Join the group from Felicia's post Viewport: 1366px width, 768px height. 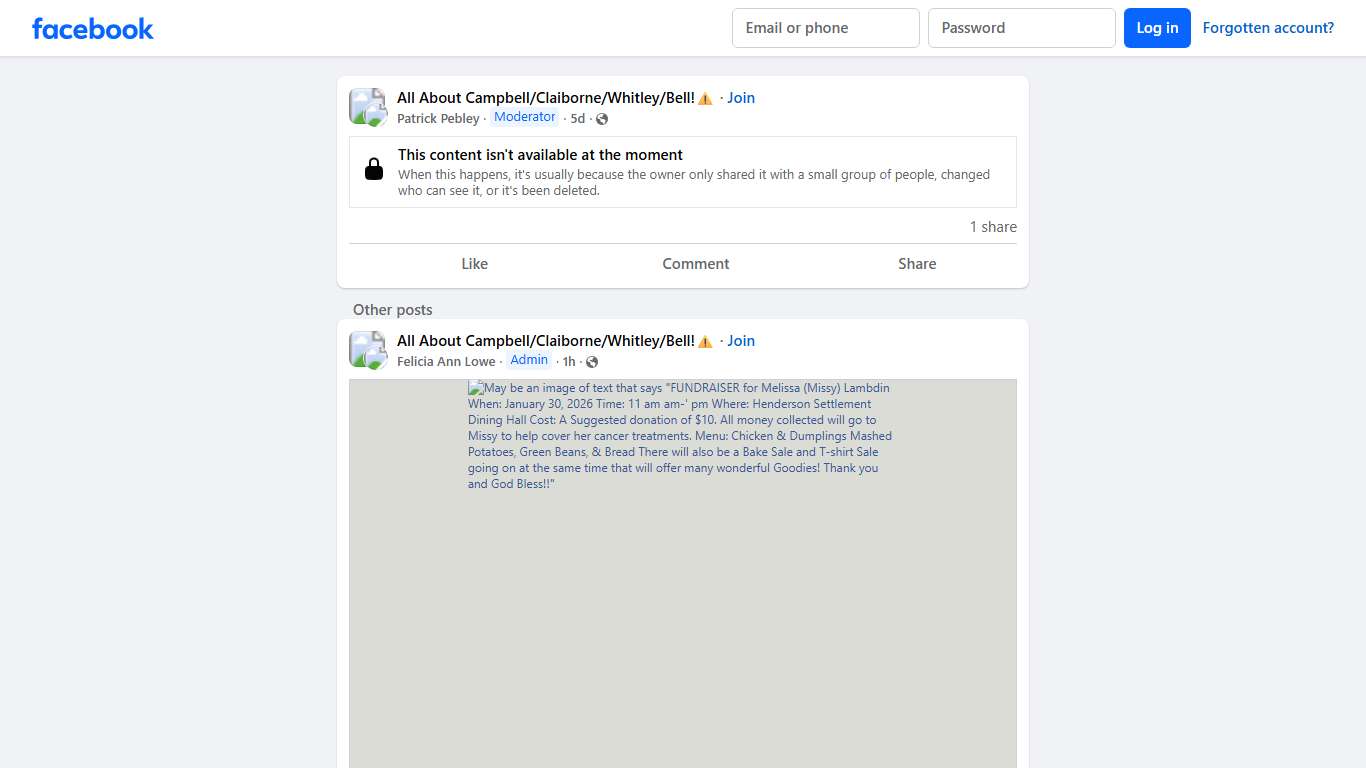click(x=741, y=341)
